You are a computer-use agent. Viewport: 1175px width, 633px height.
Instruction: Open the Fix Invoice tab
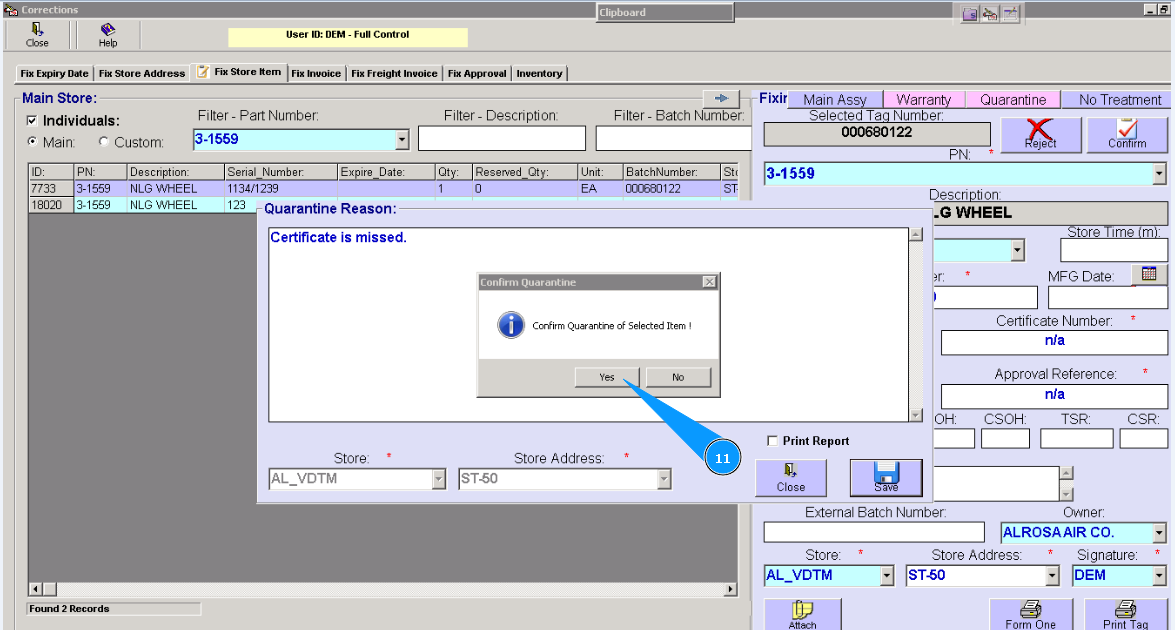(315, 73)
